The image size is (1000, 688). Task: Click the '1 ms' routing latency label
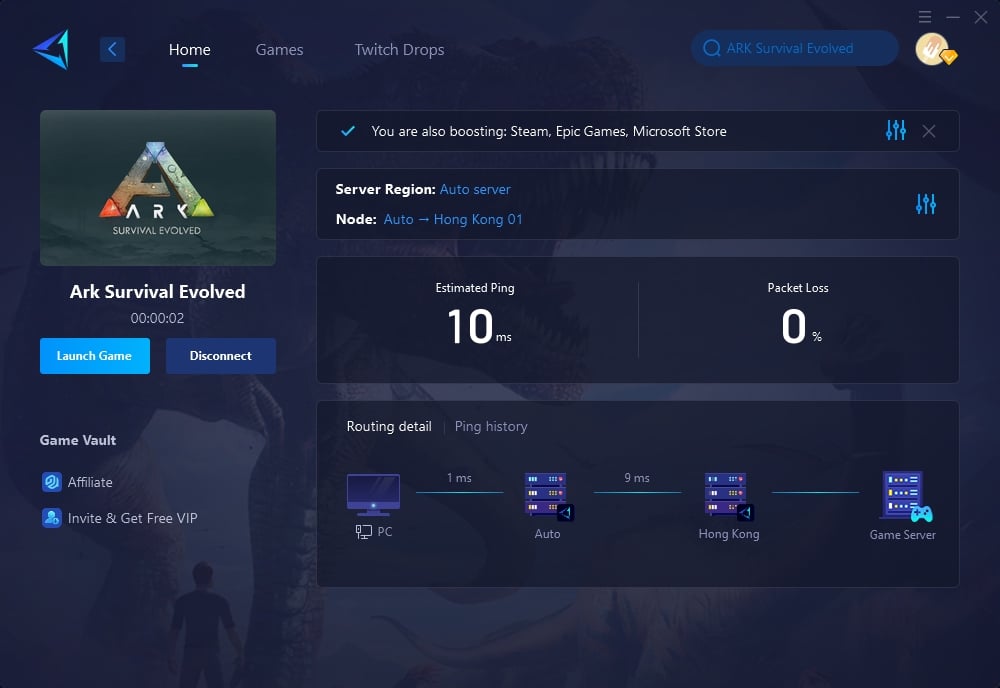click(x=459, y=478)
